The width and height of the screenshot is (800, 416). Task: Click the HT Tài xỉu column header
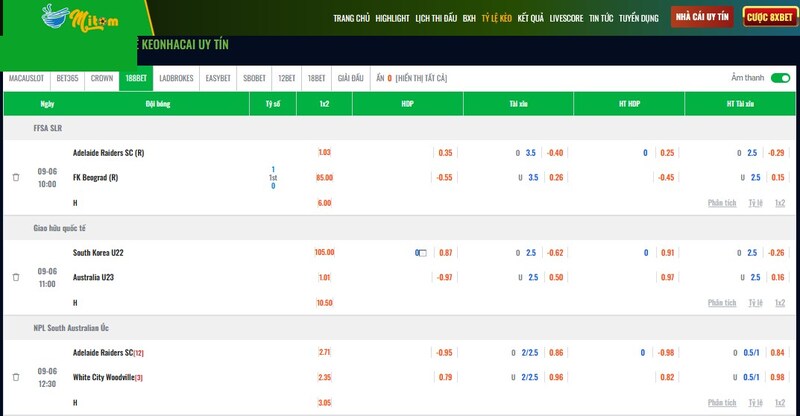coord(740,104)
